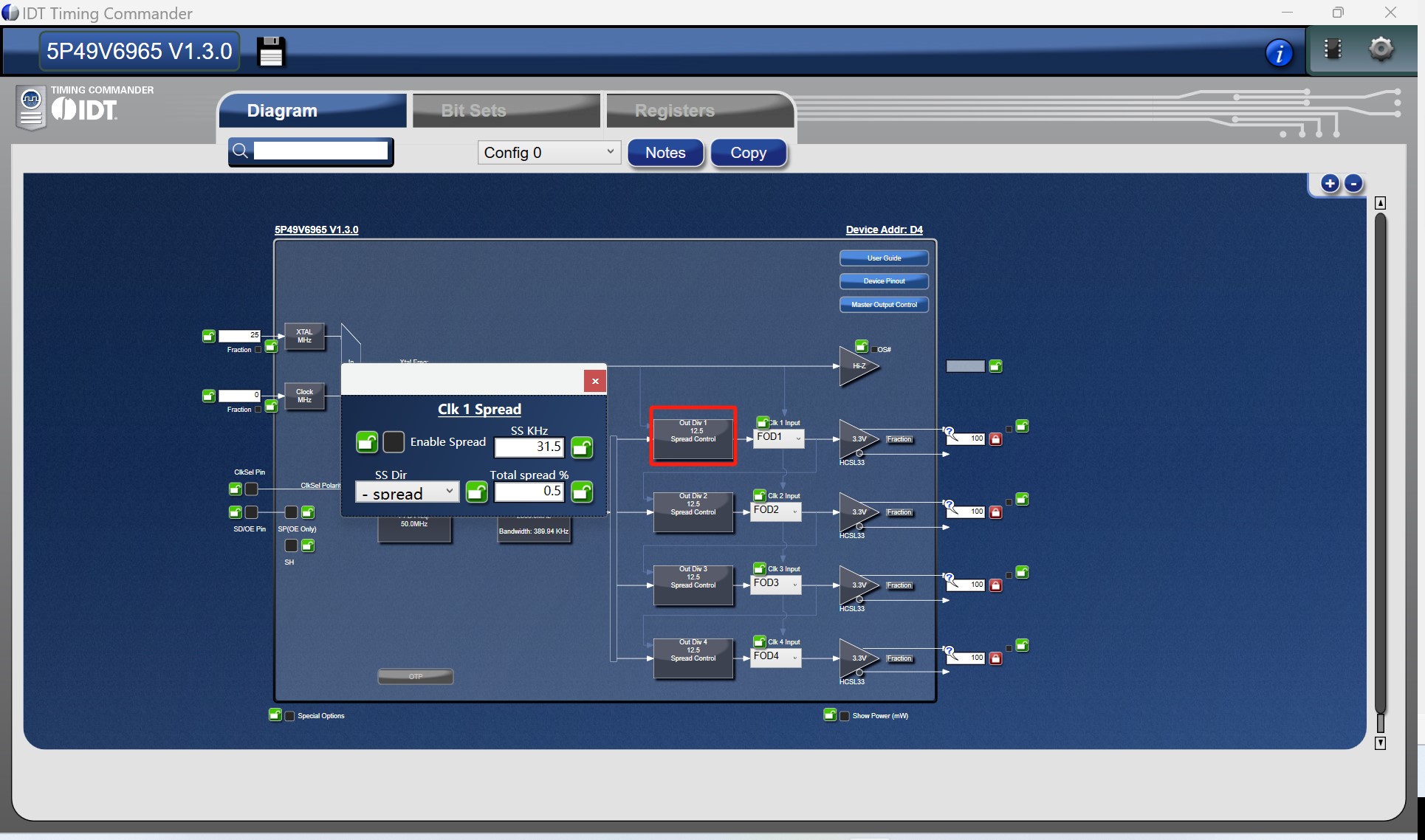Switch to the Bit Sets tab
The height and width of the screenshot is (840, 1425).
tap(506, 111)
